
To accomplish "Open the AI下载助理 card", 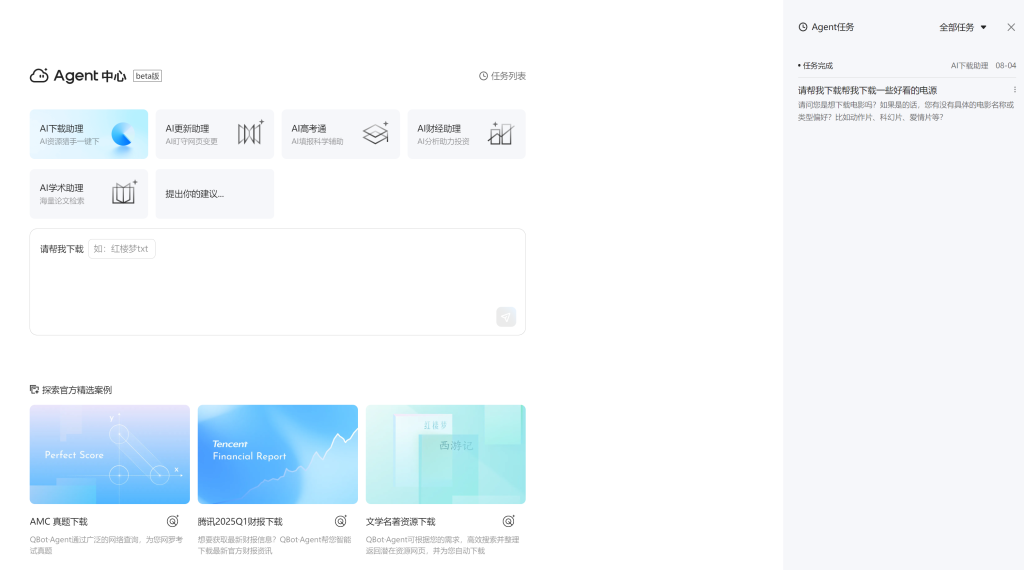I will point(89,134).
